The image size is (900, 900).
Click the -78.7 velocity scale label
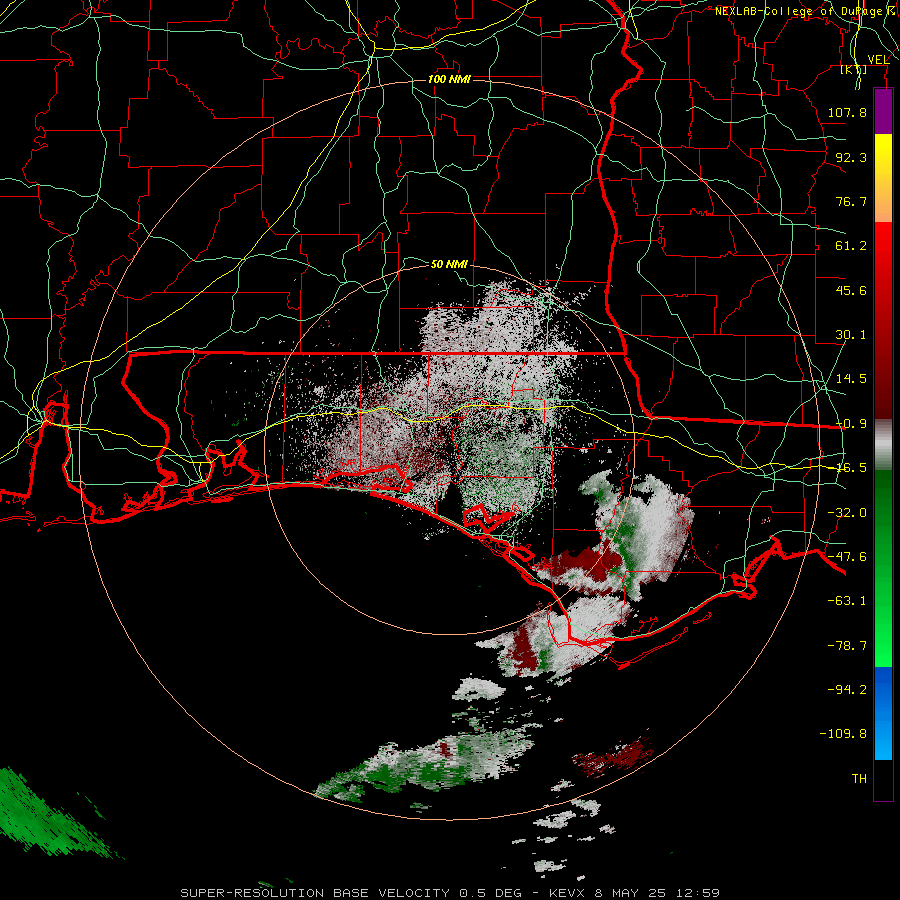(x=847, y=646)
